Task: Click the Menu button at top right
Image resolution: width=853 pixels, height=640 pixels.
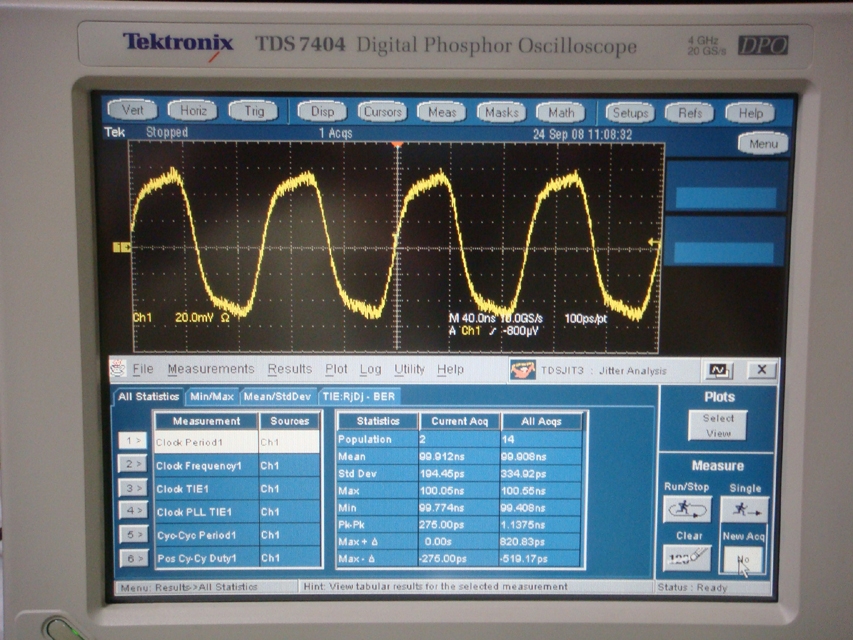Action: tap(763, 144)
